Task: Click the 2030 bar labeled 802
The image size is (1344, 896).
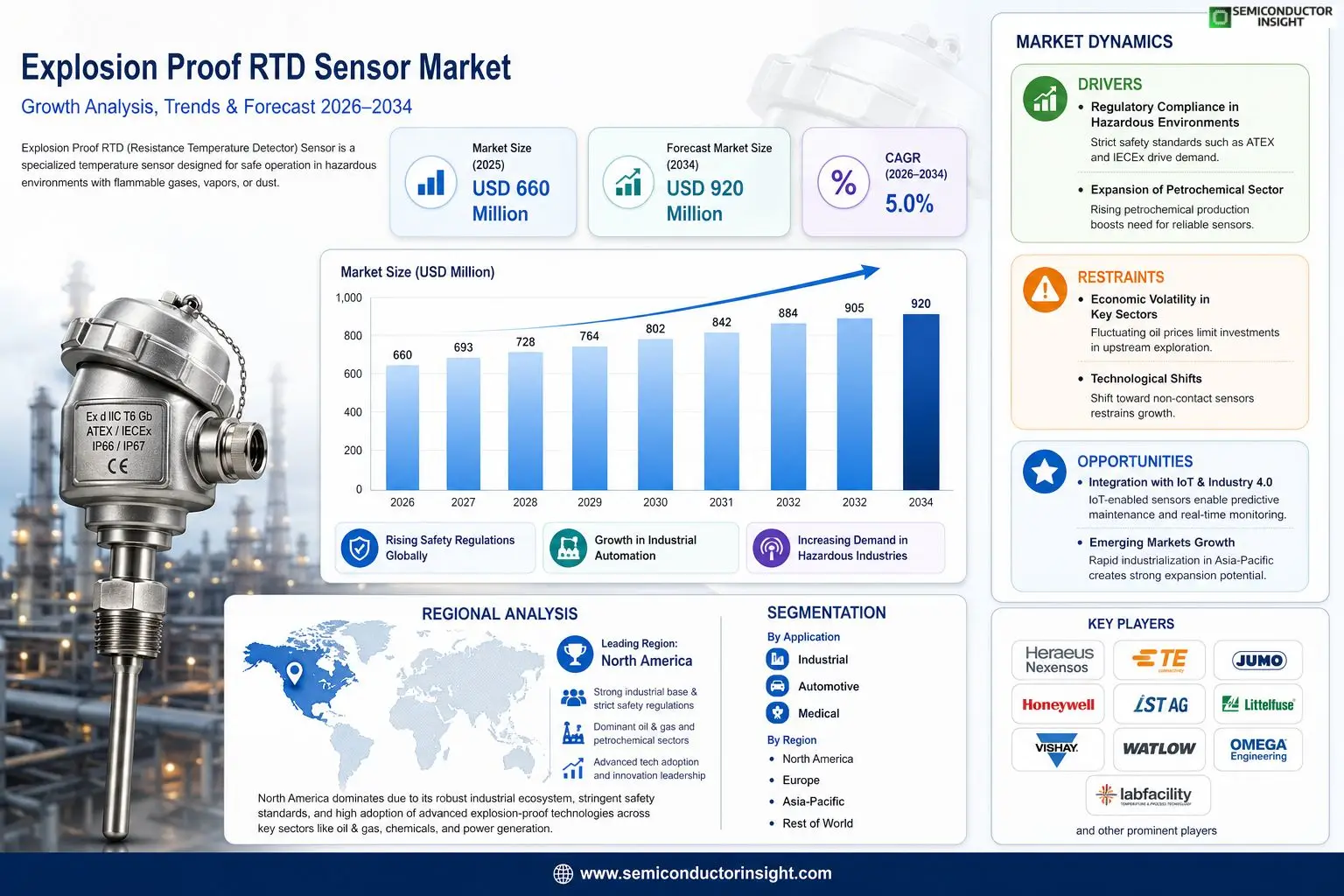Action: click(x=655, y=414)
